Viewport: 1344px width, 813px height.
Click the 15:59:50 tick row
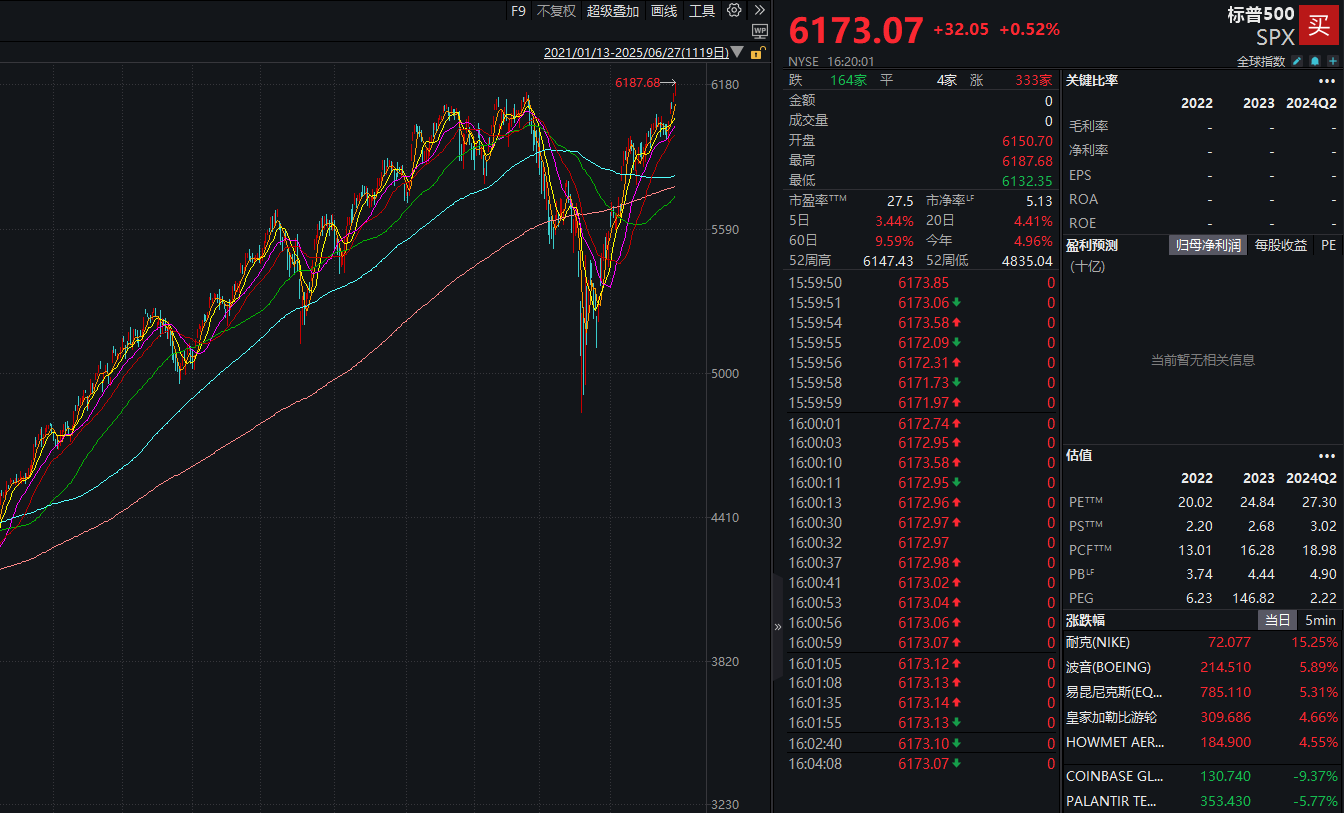pyautogui.click(x=921, y=283)
